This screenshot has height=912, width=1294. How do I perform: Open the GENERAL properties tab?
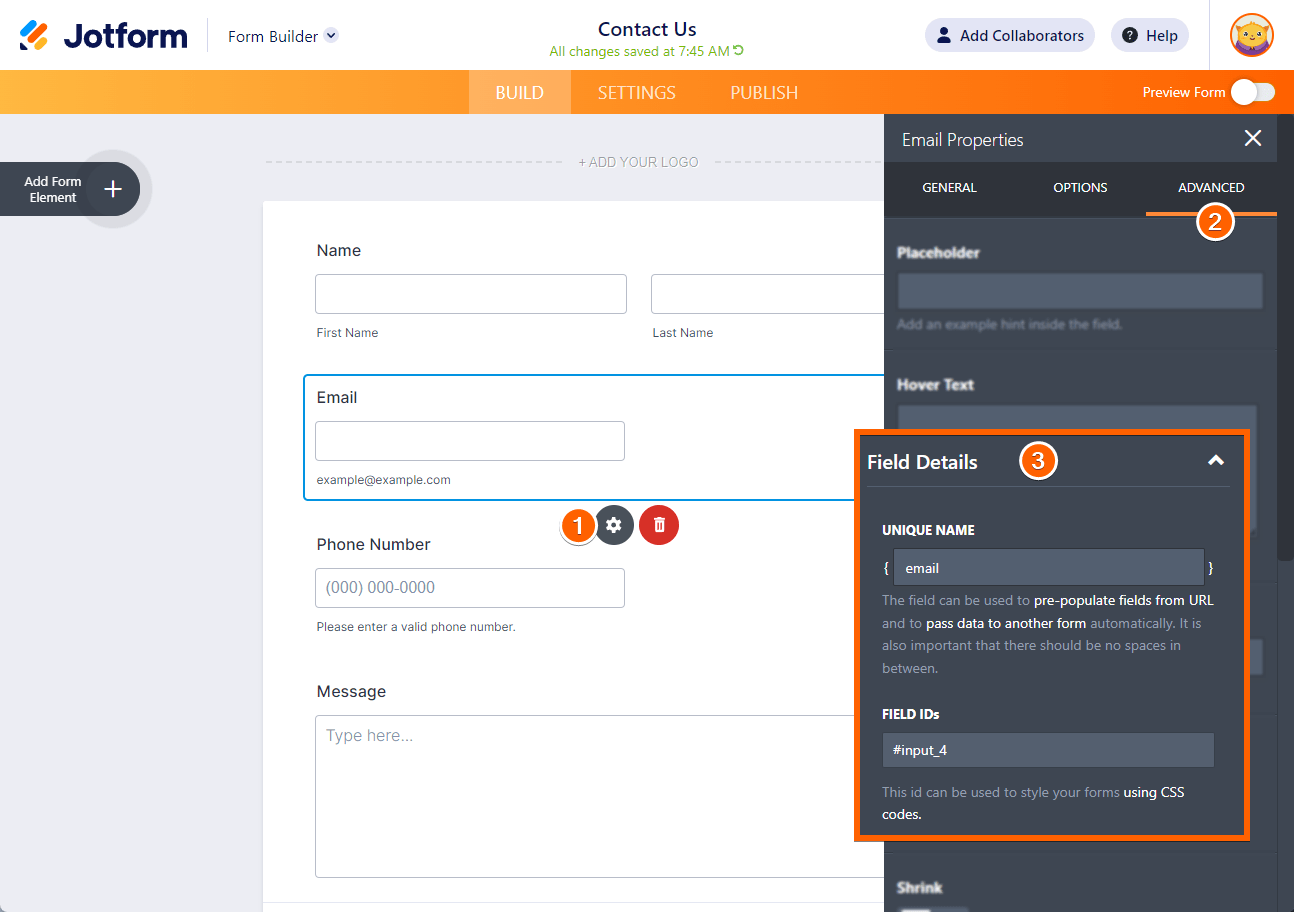point(949,188)
